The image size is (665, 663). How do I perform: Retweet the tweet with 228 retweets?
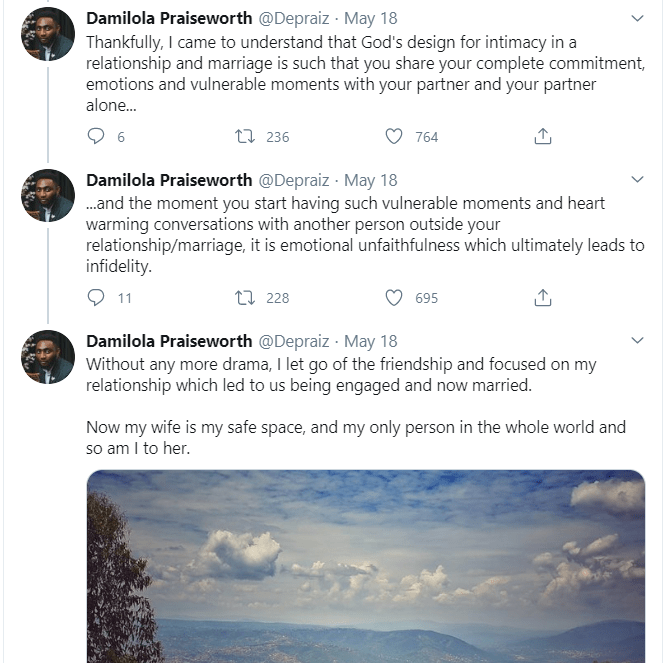click(x=244, y=297)
